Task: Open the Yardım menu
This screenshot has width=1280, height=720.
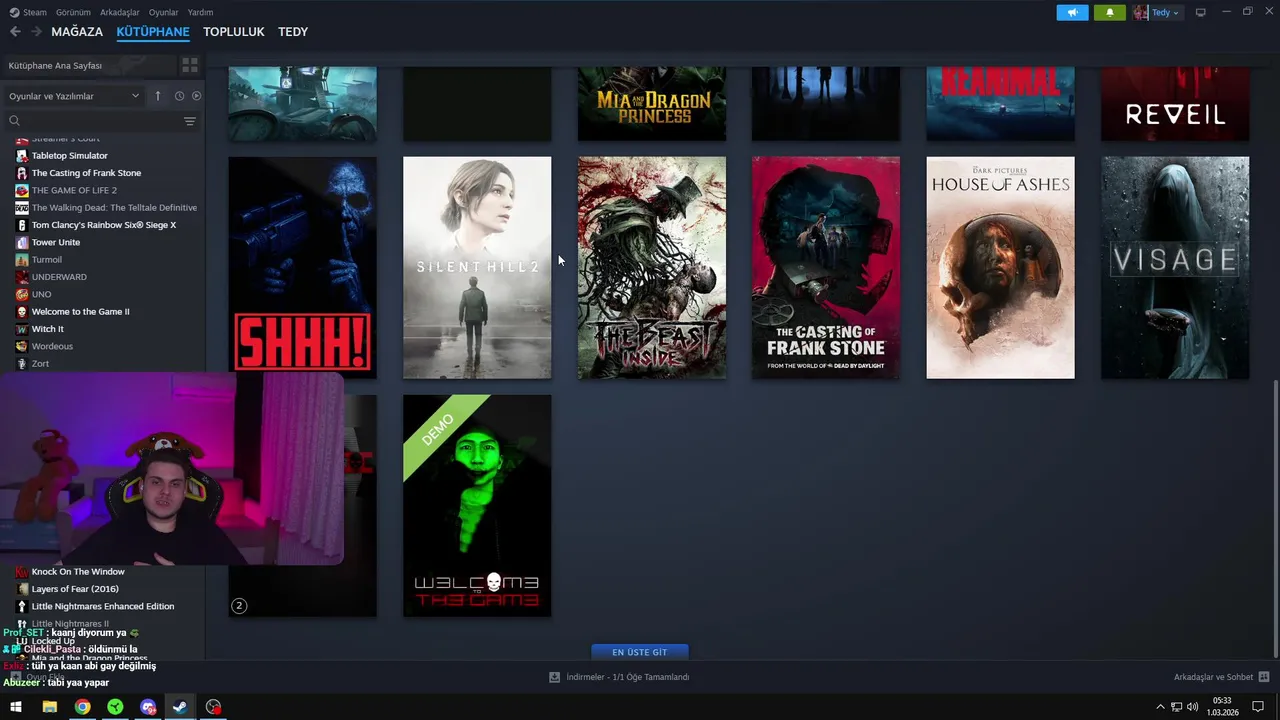Action: [x=200, y=13]
